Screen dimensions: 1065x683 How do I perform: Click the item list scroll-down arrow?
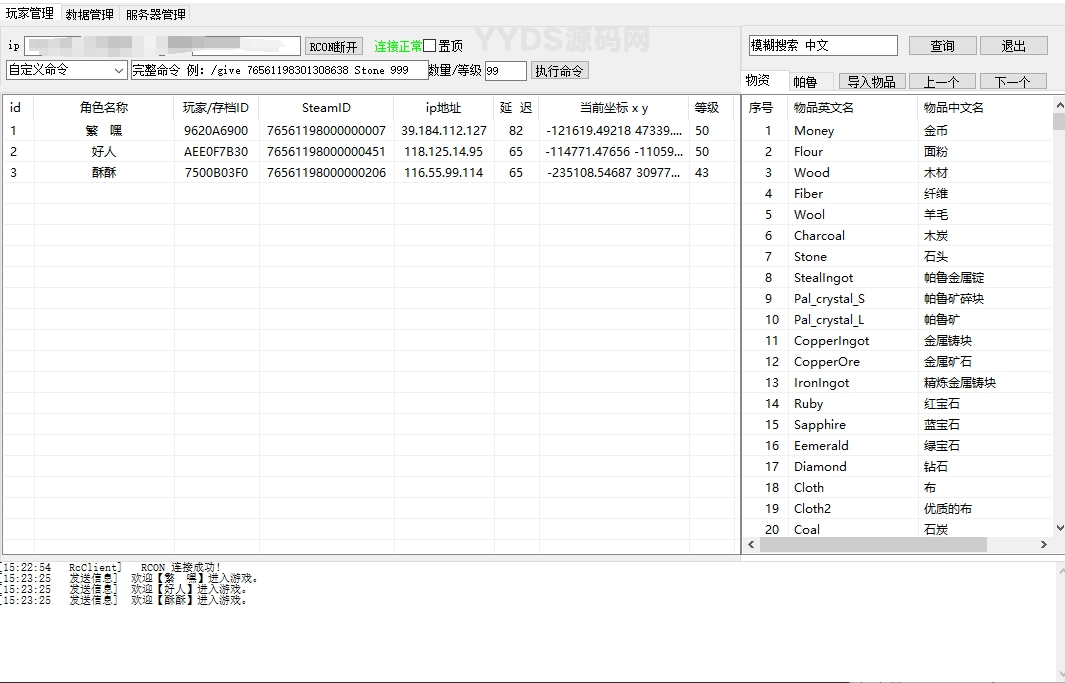(1058, 528)
